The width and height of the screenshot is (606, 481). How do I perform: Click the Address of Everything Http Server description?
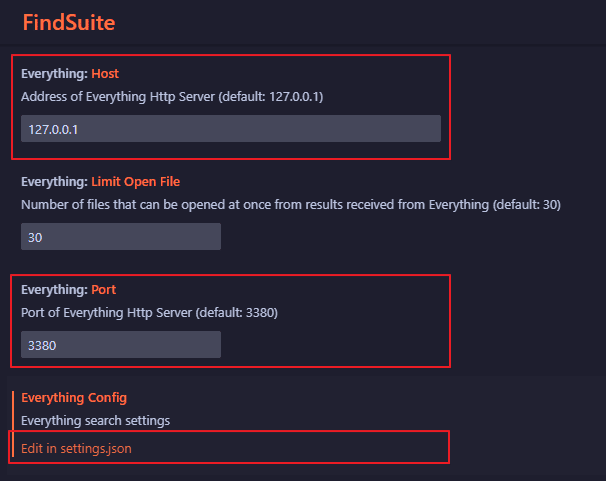172,97
